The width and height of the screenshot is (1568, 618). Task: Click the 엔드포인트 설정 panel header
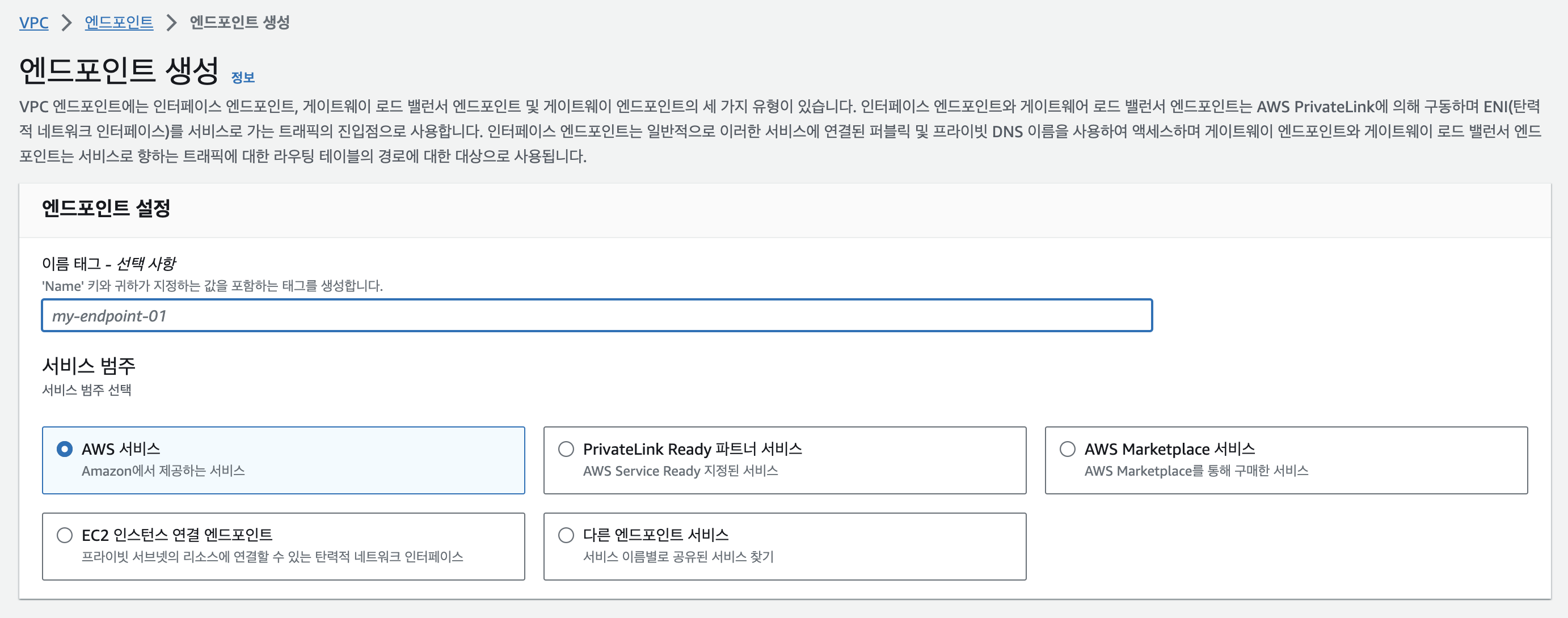[106, 208]
